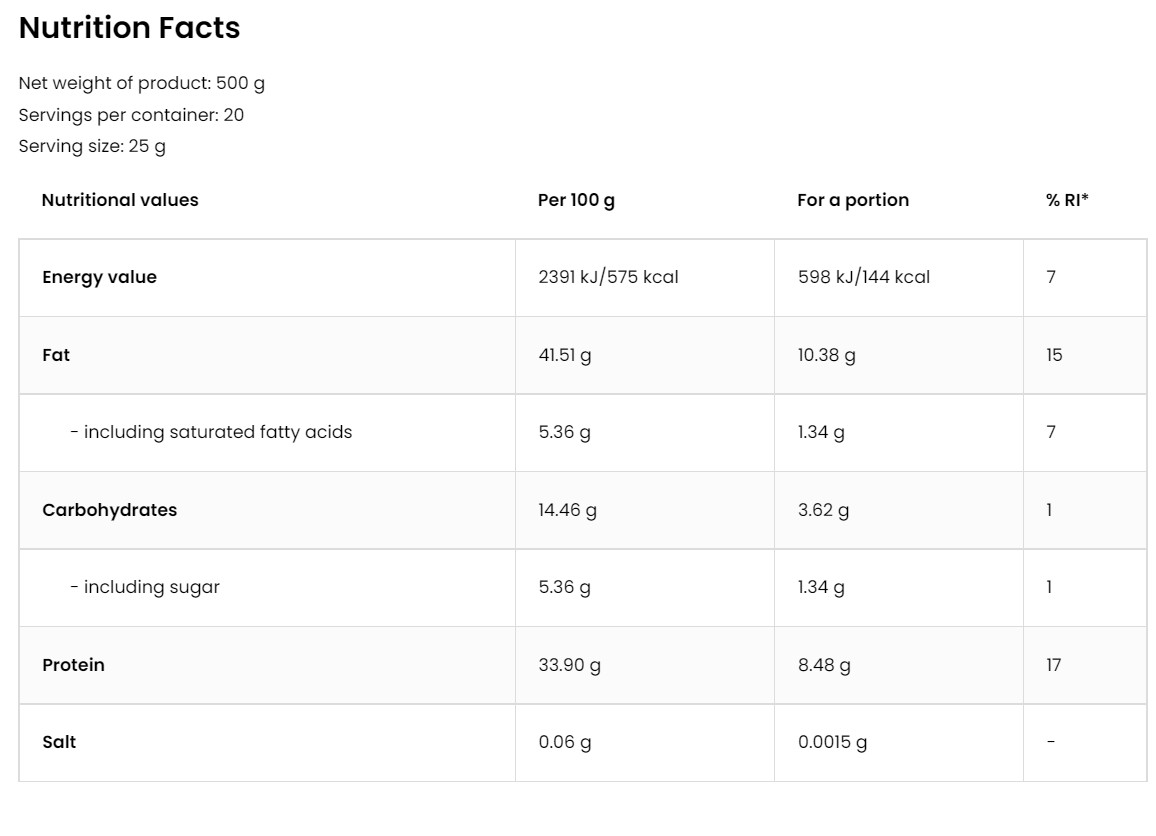Select the 14.46 g carbohydrates value
Screen dimensions: 1156x836
pos(567,510)
